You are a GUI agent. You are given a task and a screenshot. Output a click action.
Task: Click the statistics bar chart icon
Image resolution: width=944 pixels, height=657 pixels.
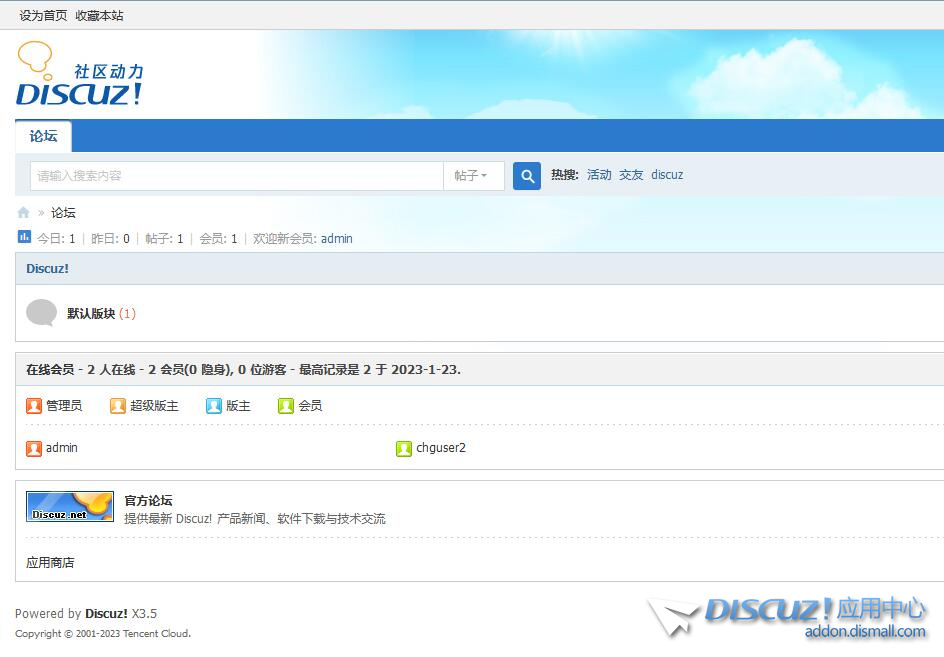(x=24, y=237)
